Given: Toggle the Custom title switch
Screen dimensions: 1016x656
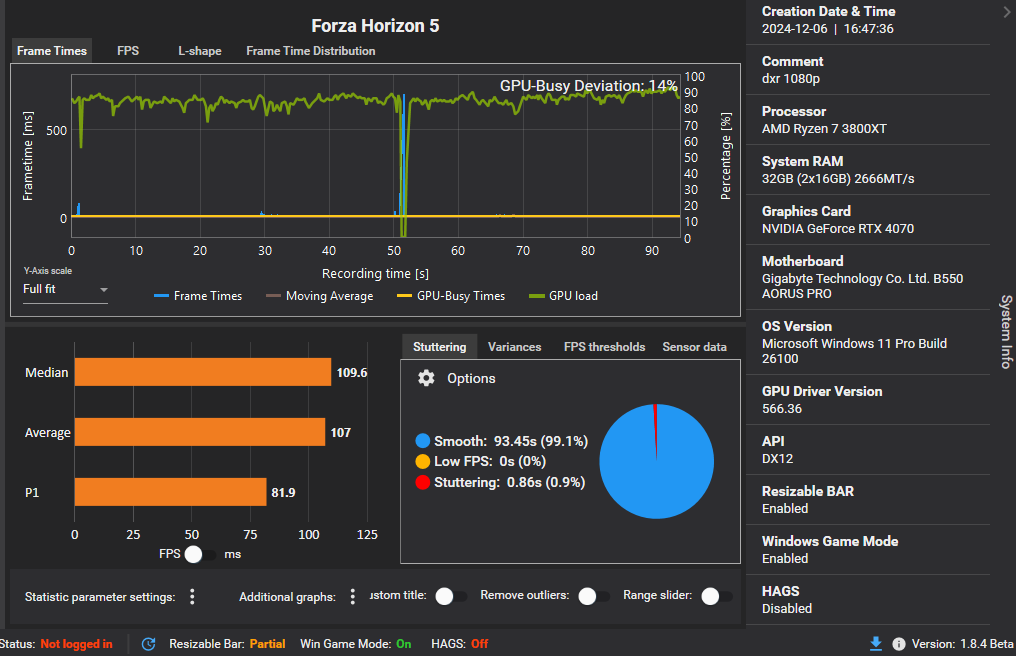Looking at the screenshot, I should (x=451, y=596).
